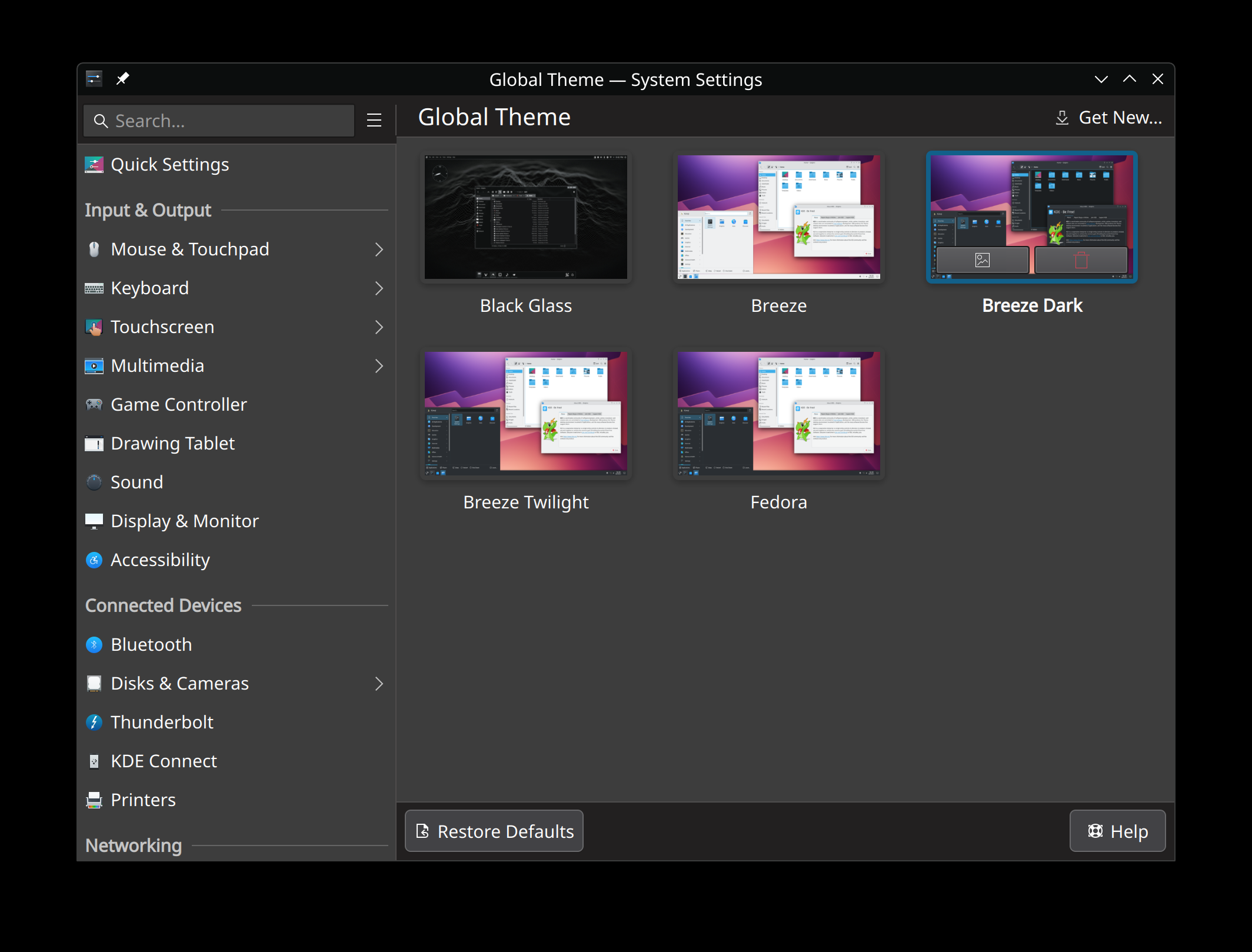1252x952 pixels.
Task: Click the Mouse & Touchpad mouse icon
Action: [x=94, y=249]
